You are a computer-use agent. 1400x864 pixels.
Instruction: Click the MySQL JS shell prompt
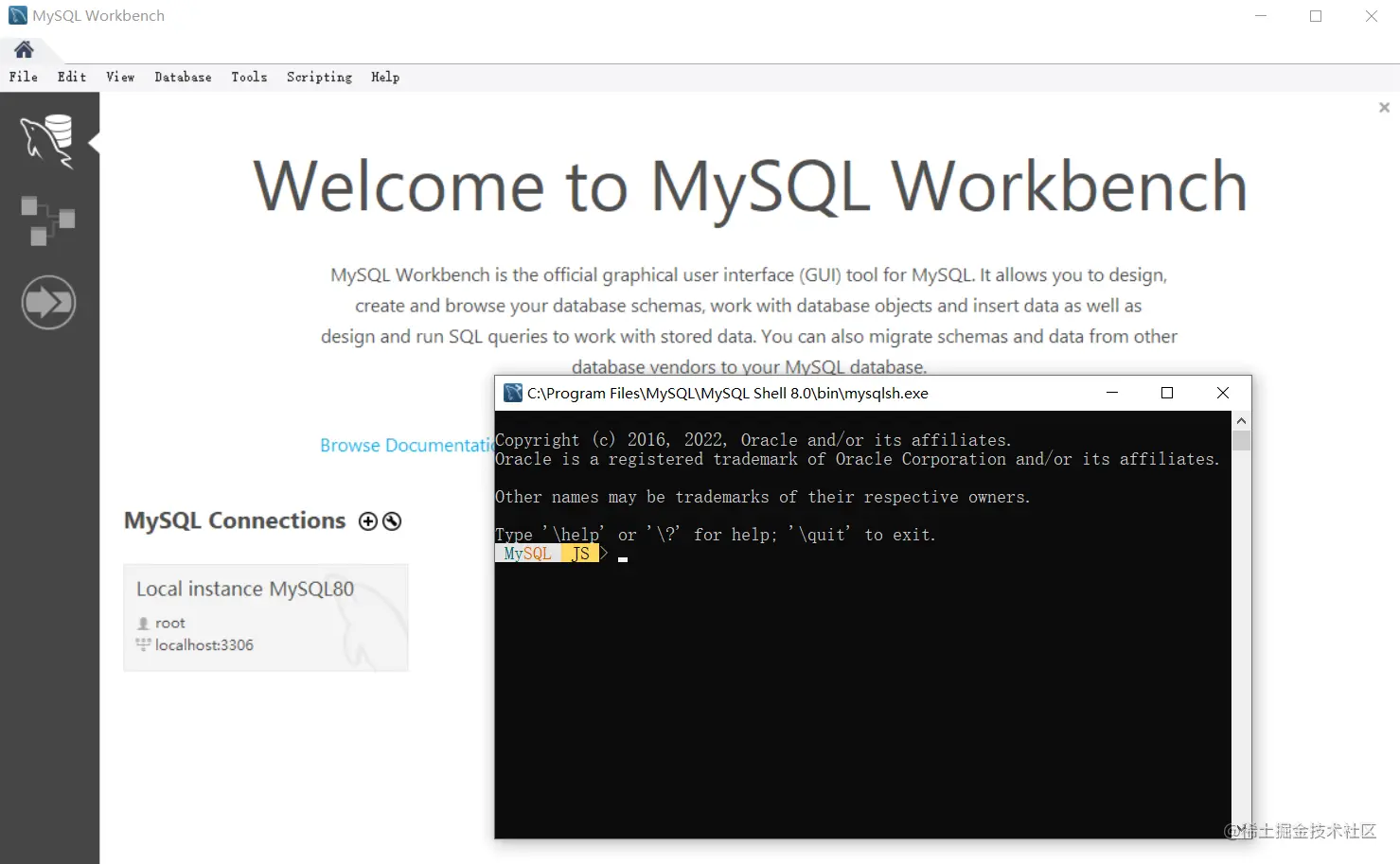click(x=551, y=554)
